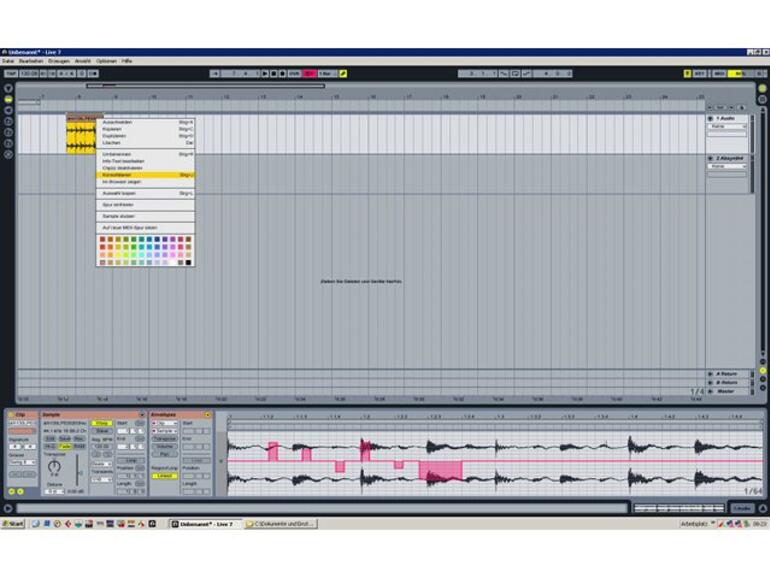Click the Windows Start button
The width and height of the screenshot is (770, 578).
[x=13, y=523]
